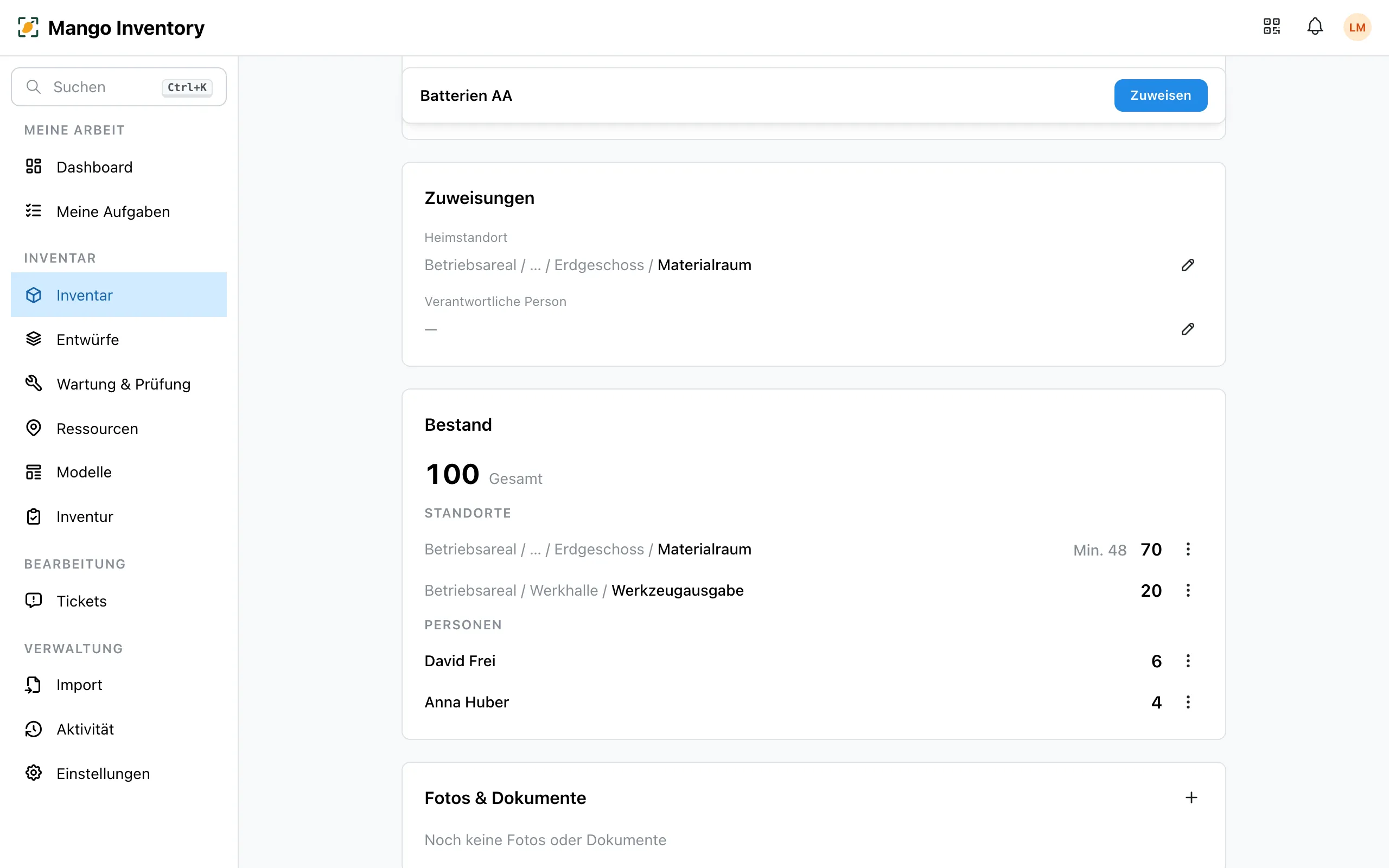Click the Ressourcen location pin icon
1389x868 pixels.
click(x=34, y=427)
